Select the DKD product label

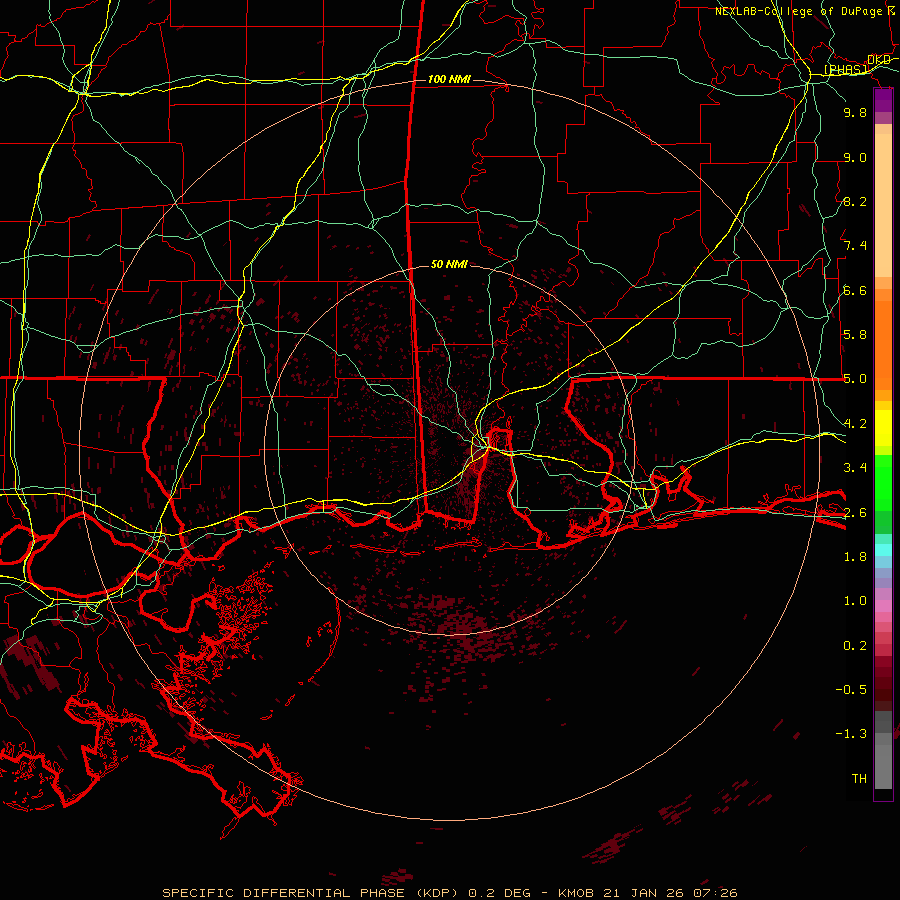tap(879, 59)
